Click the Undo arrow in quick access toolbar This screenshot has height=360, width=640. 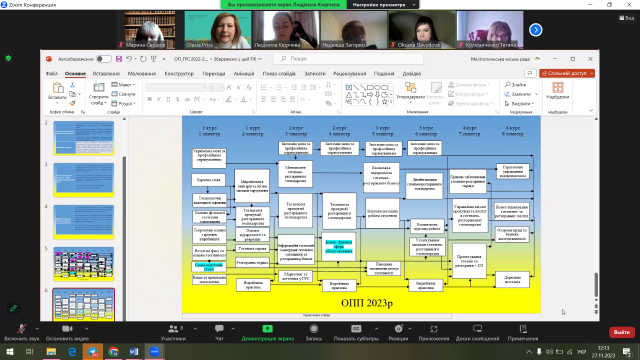(x=129, y=59)
